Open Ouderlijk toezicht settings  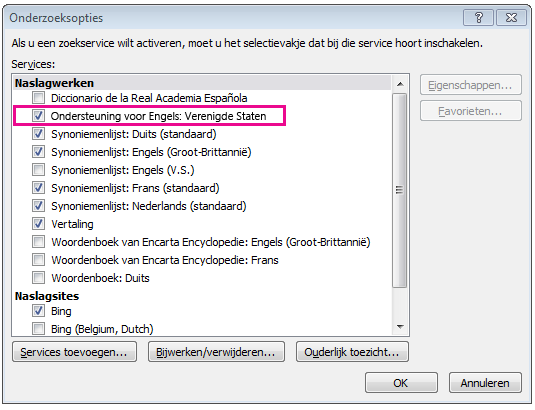pyautogui.click(x=352, y=352)
